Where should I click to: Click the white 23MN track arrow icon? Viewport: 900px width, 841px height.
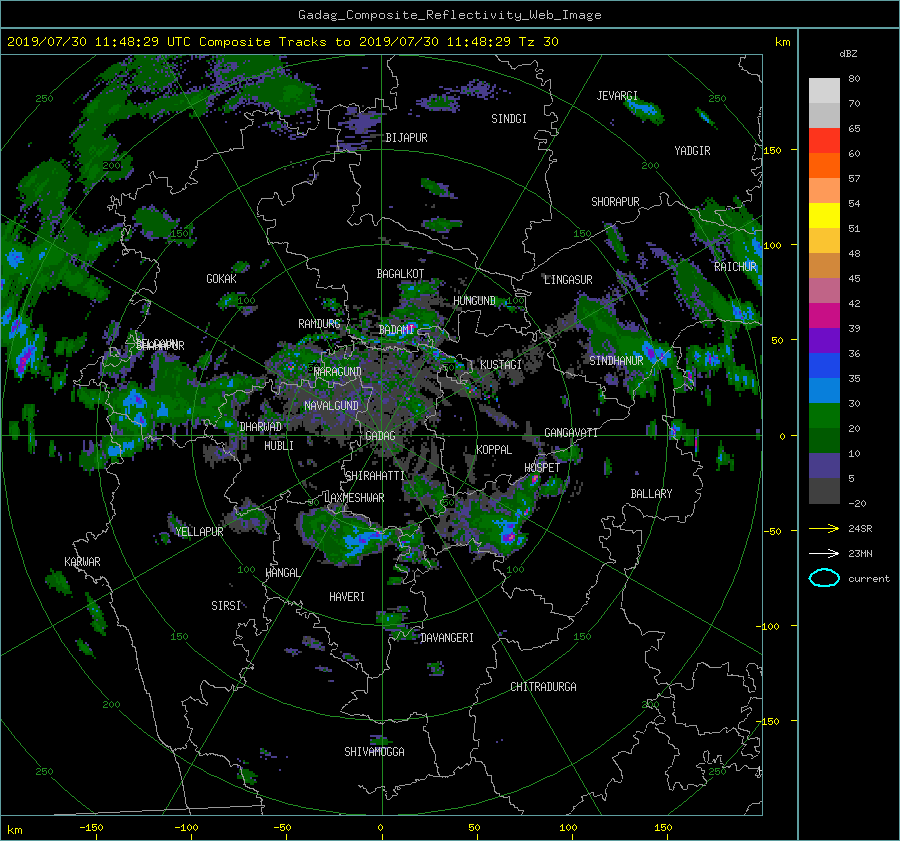click(824, 553)
